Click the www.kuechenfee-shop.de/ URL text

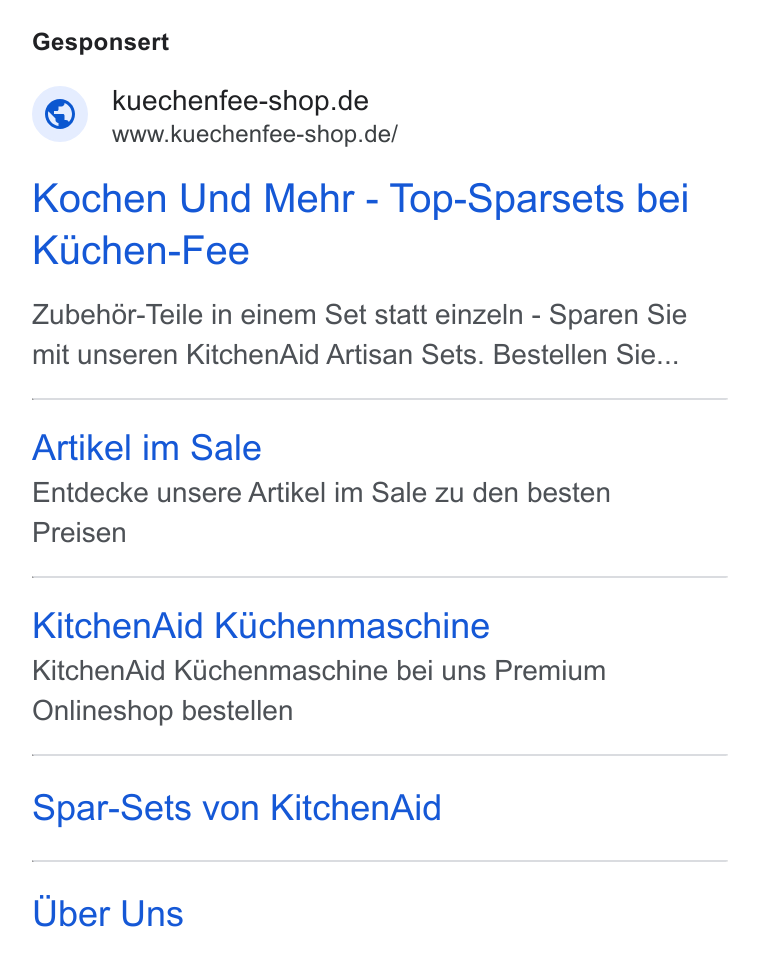click(255, 134)
